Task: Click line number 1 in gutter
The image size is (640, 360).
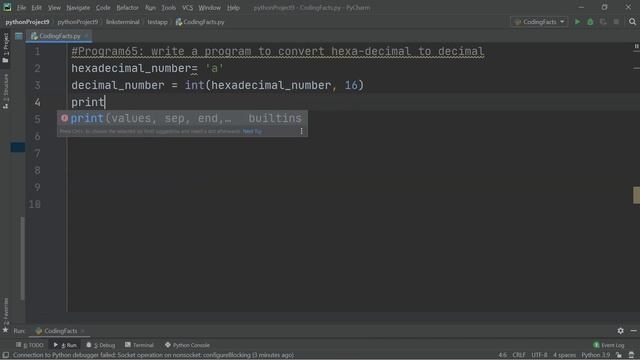Action: (37, 51)
